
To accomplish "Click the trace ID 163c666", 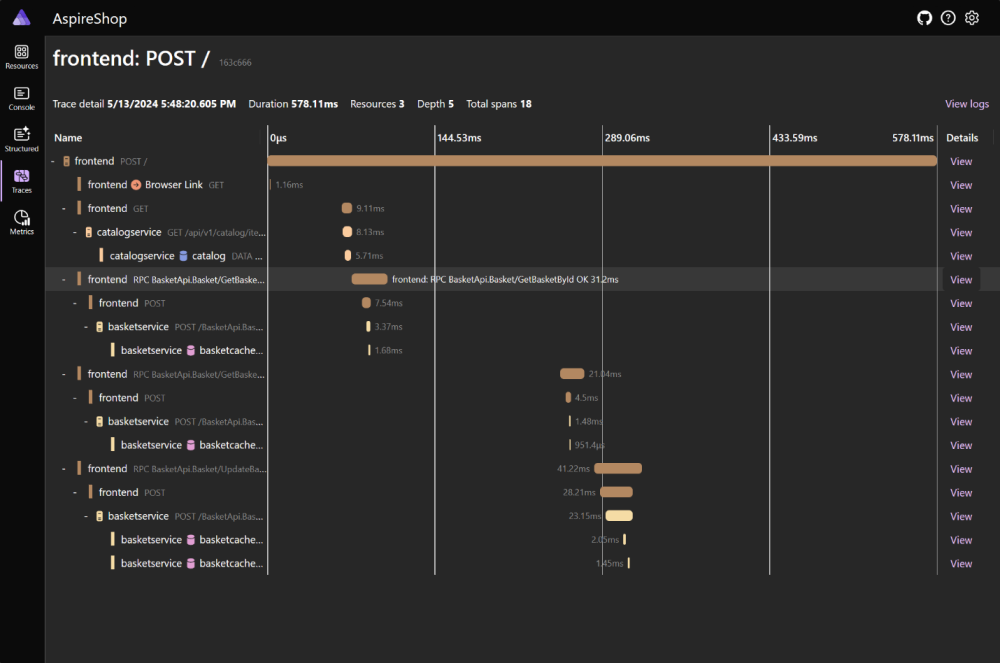I will coord(235,62).
